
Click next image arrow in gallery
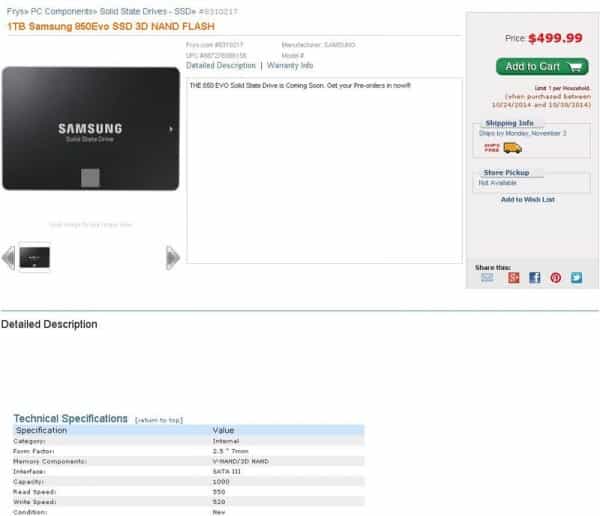tap(173, 258)
